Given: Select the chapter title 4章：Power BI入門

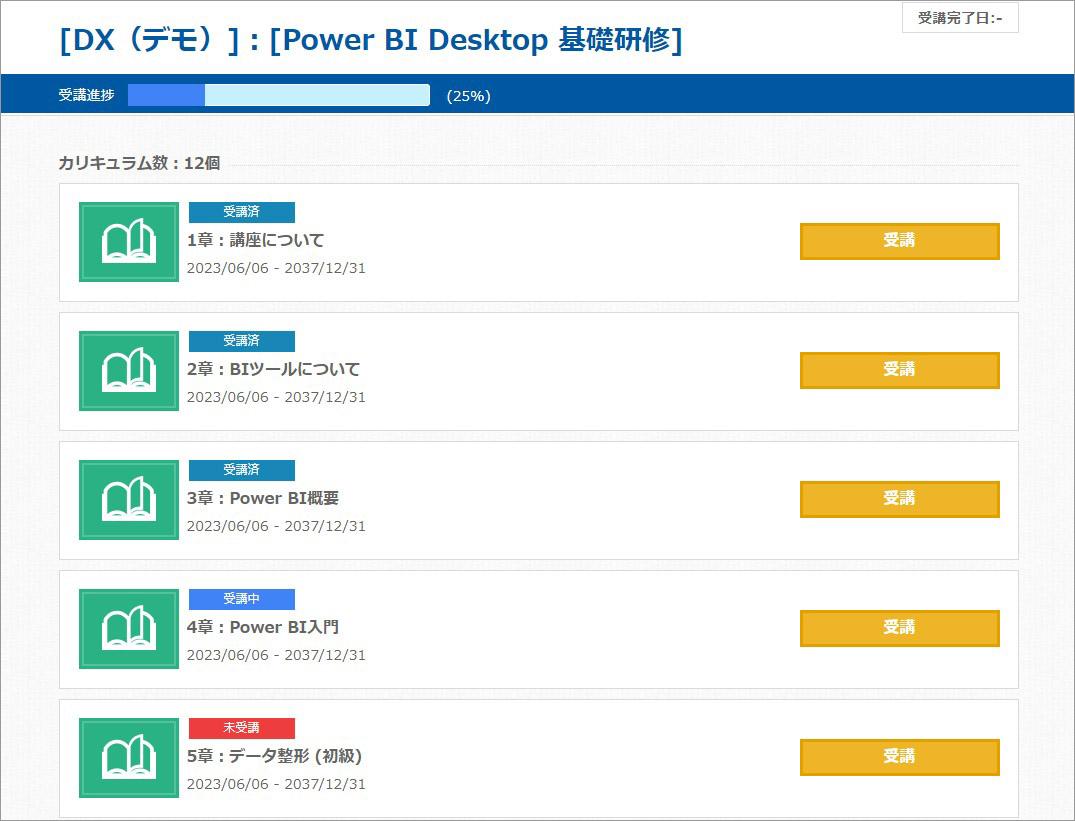Looking at the screenshot, I should (x=265, y=627).
